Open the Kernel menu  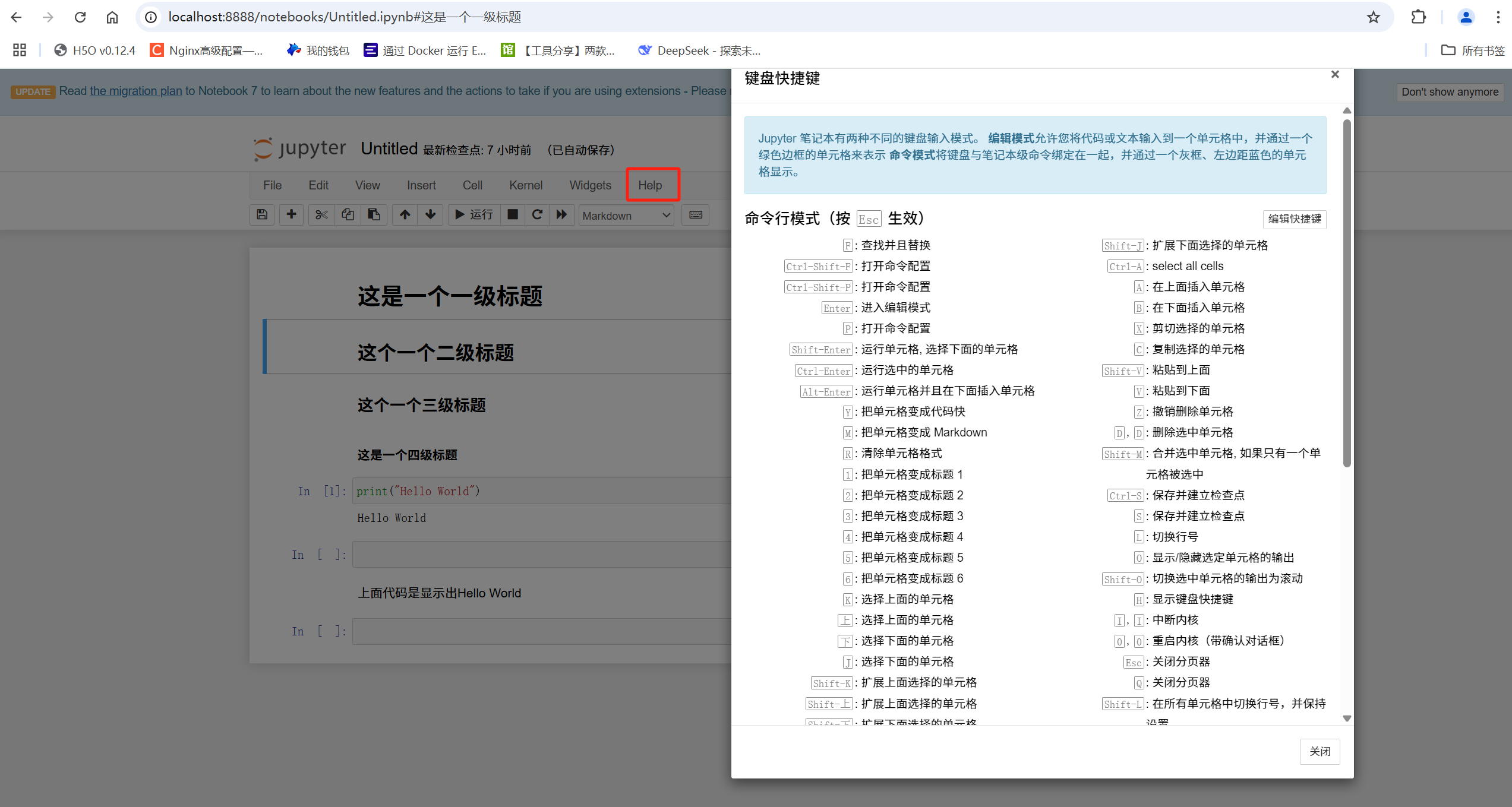click(525, 185)
